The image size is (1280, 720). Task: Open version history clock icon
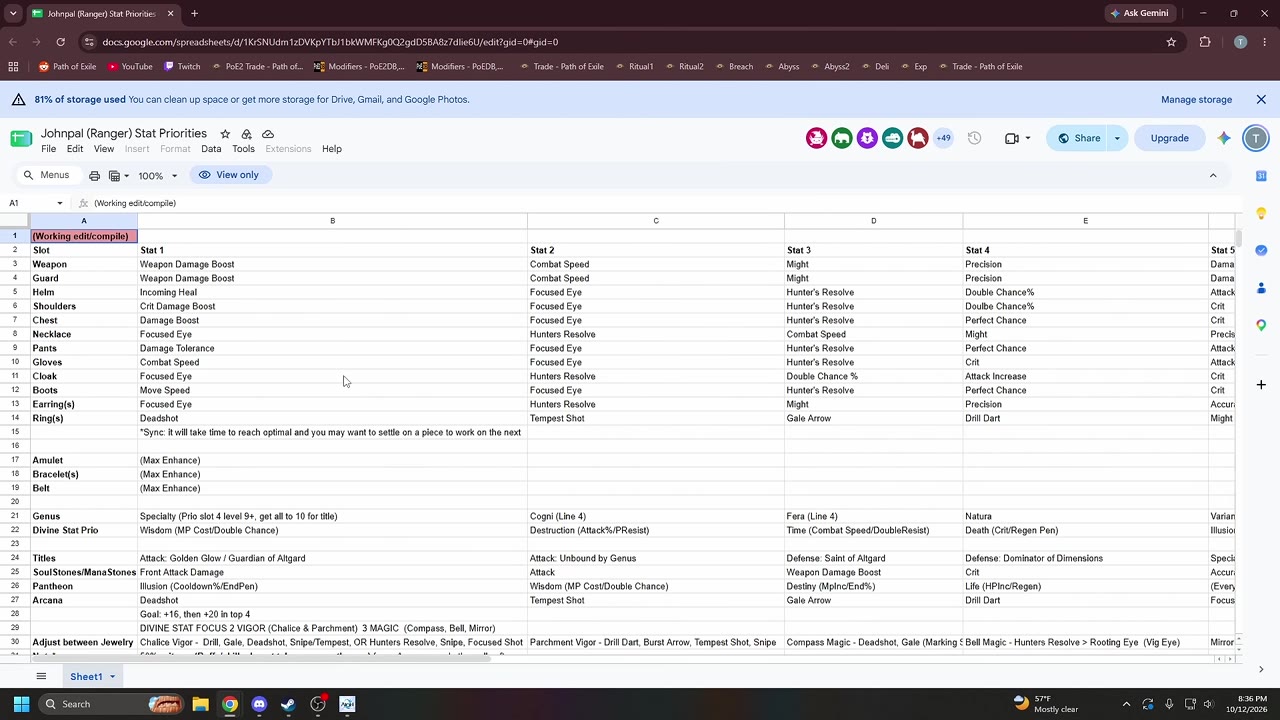point(974,138)
